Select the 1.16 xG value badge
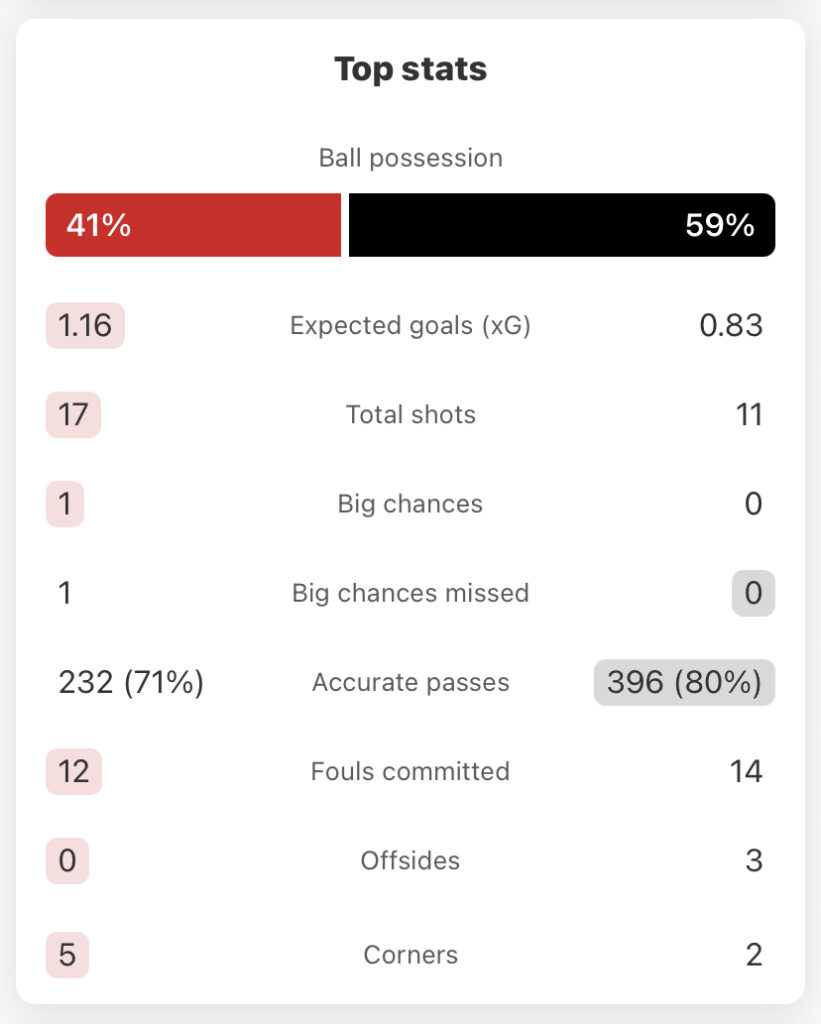Screen dimensions: 821x1024 85,325
